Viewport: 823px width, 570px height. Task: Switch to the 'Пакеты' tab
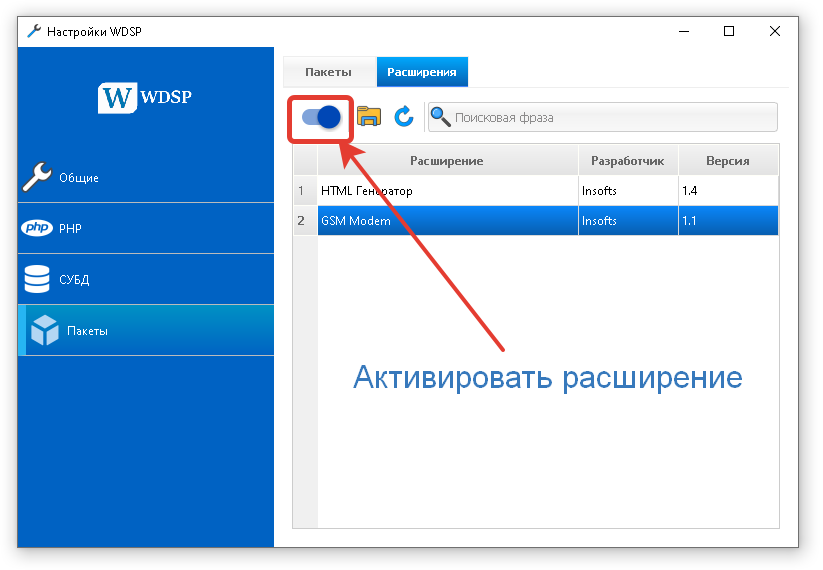[x=329, y=72]
